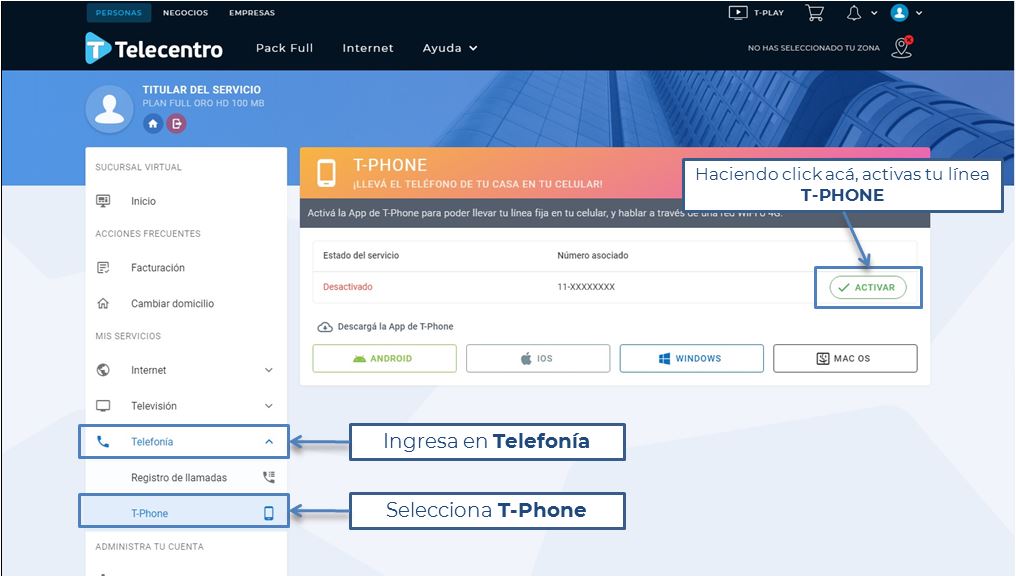Expand the Ayuda dropdown menu
The height and width of the screenshot is (577, 1016).
(450, 48)
